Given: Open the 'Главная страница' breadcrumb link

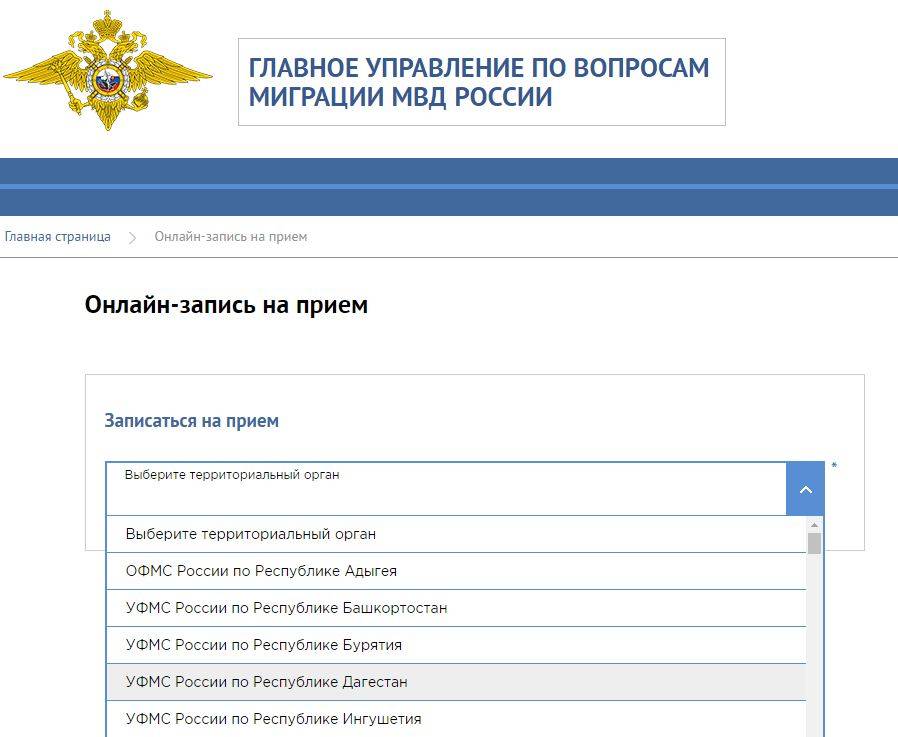Looking at the screenshot, I should click(x=57, y=237).
